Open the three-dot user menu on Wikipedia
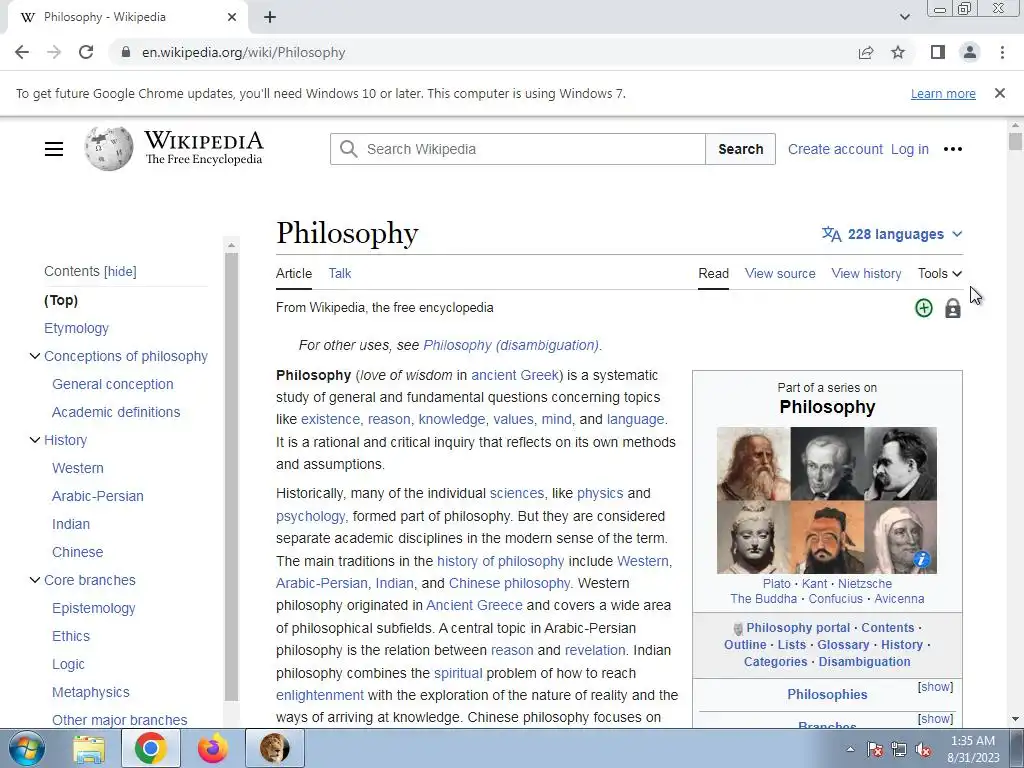This screenshot has height=768, width=1024. [953, 149]
